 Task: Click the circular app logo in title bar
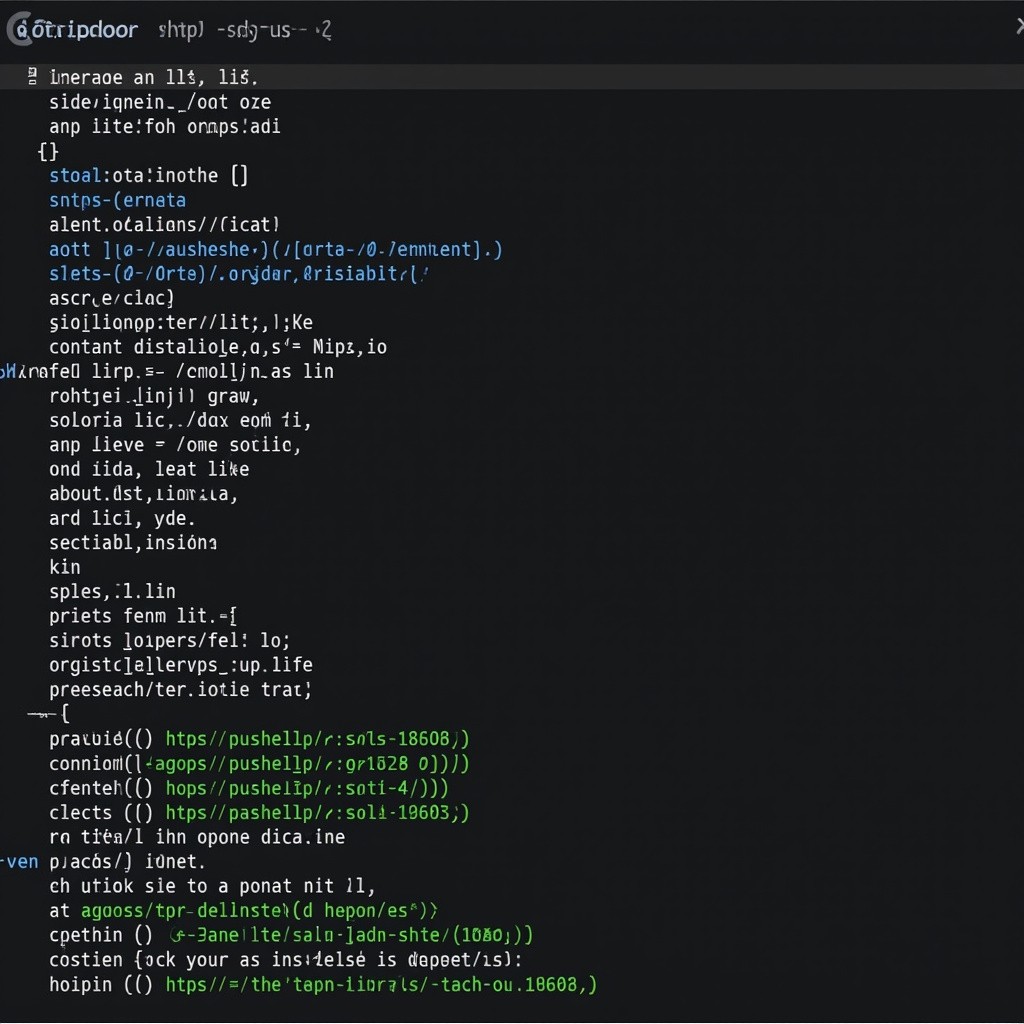19,30
